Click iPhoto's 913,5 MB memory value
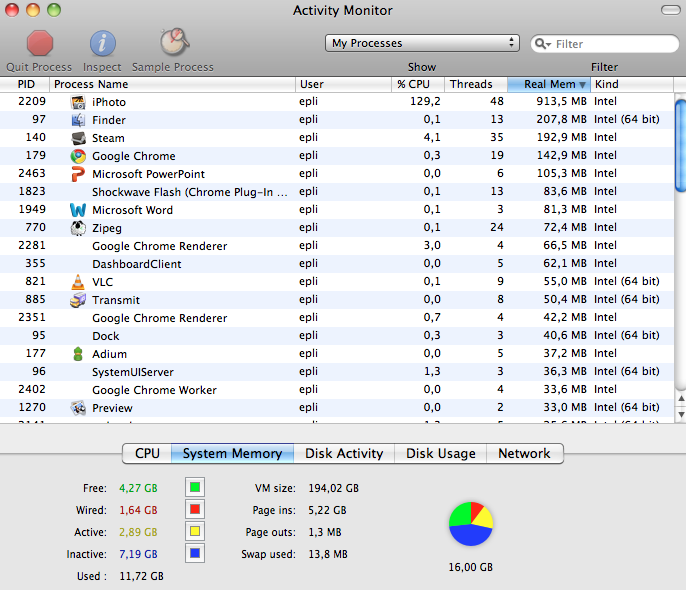Image resolution: width=686 pixels, height=590 pixels. tap(561, 101)
